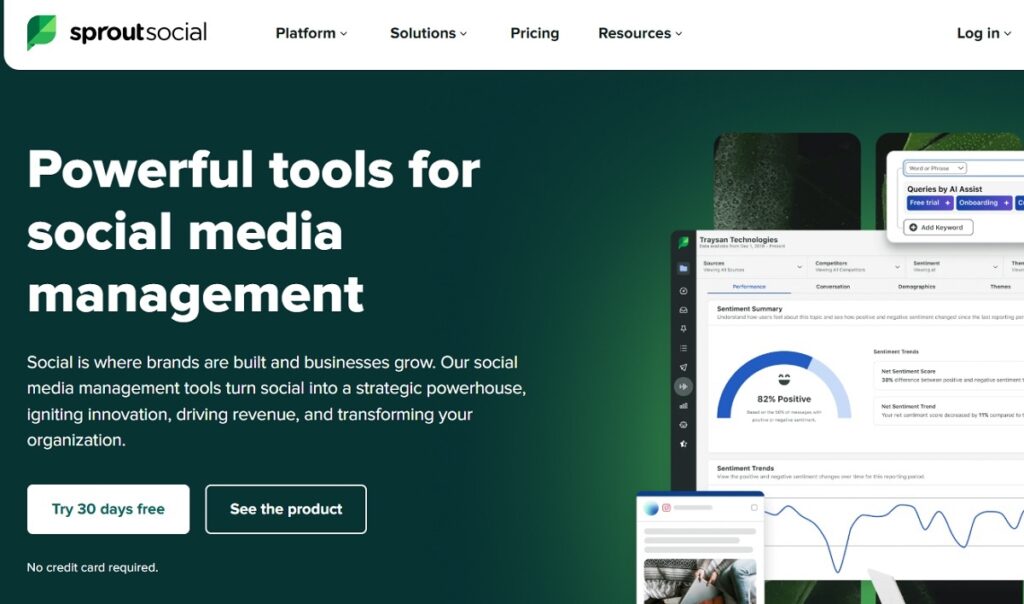Image resolution: width=1024 pixels, height=604 pixels.
Task: Click the Queries by AI Assist label
Action: click(944, 189)
